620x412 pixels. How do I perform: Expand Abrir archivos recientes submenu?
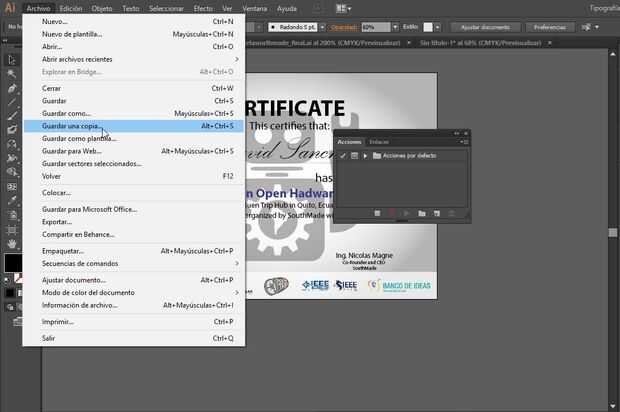[134, 59]
